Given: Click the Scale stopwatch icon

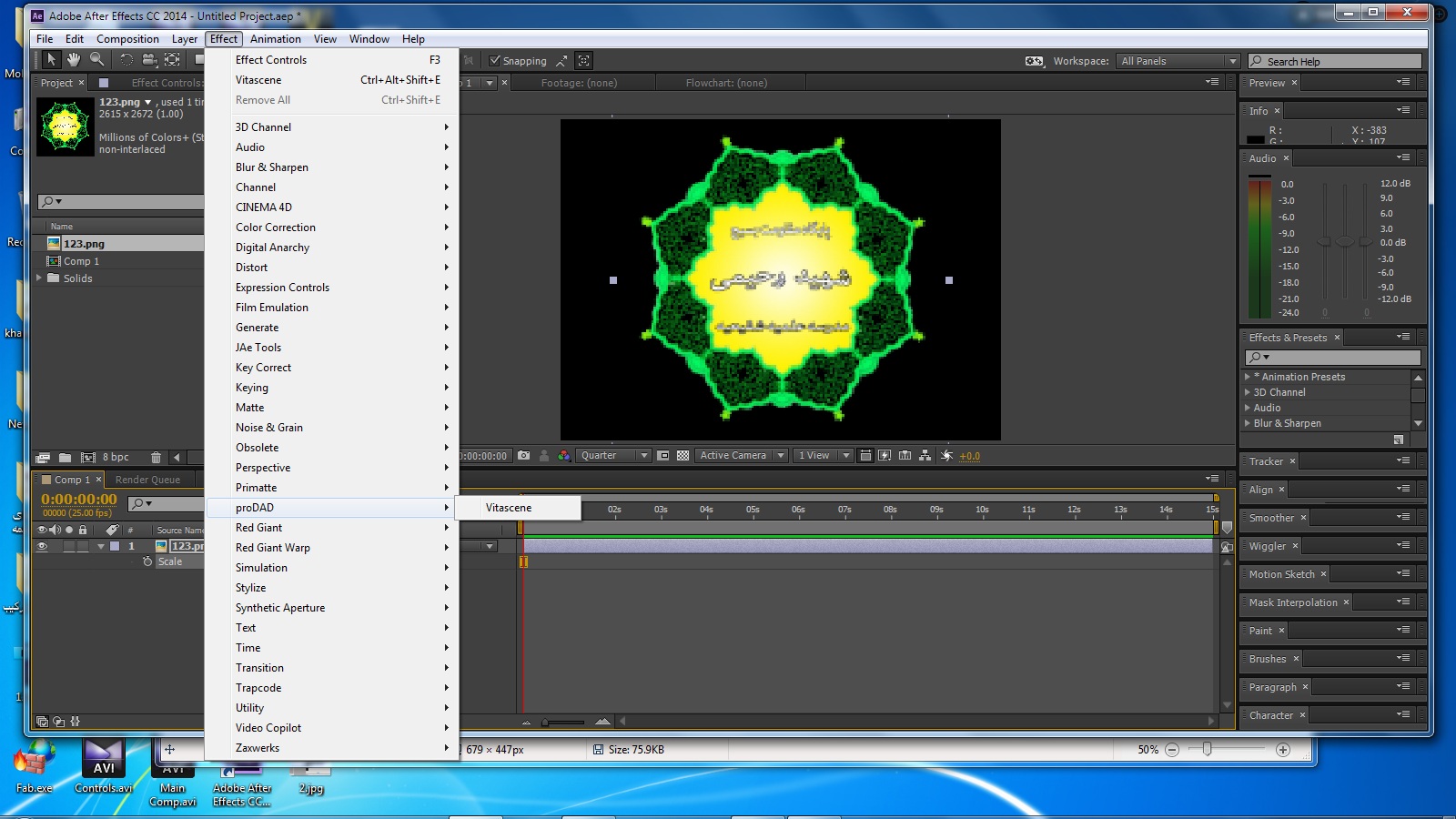Looking at the screenshot, I should pos(147,561).
